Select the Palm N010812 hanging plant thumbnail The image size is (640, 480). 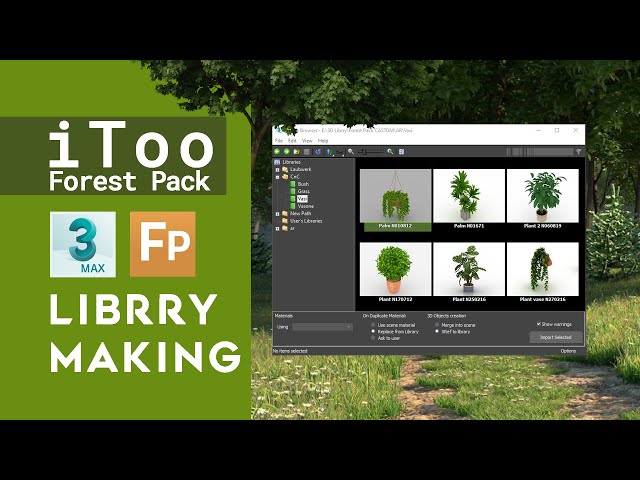[x=395, y=196]
